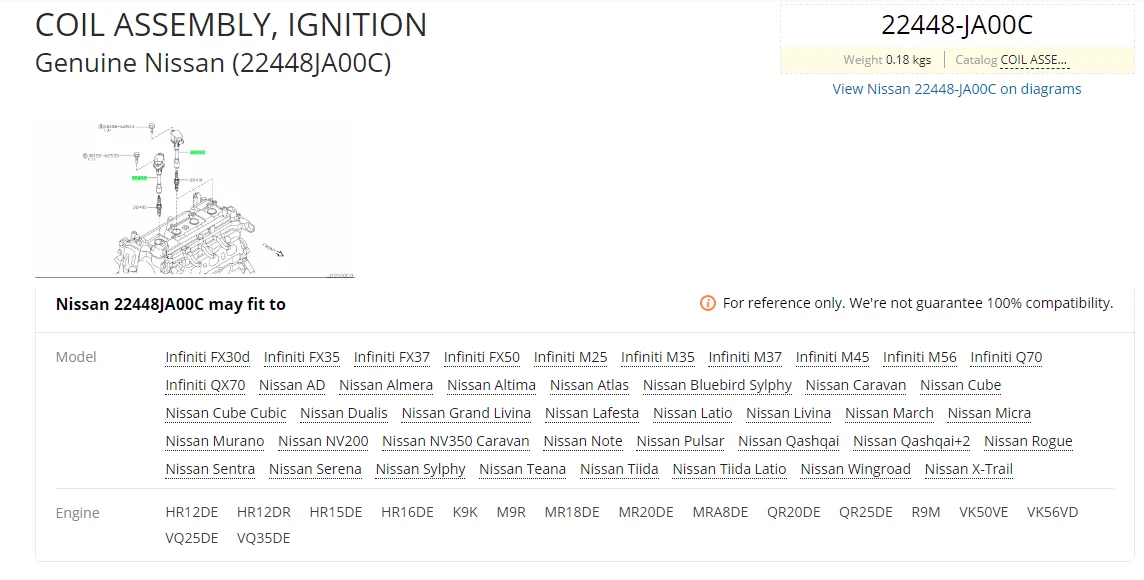The image size is (1144, 580).
Task: Select the Infiniti FX37 model link
Action: click(x=392, y=357)
